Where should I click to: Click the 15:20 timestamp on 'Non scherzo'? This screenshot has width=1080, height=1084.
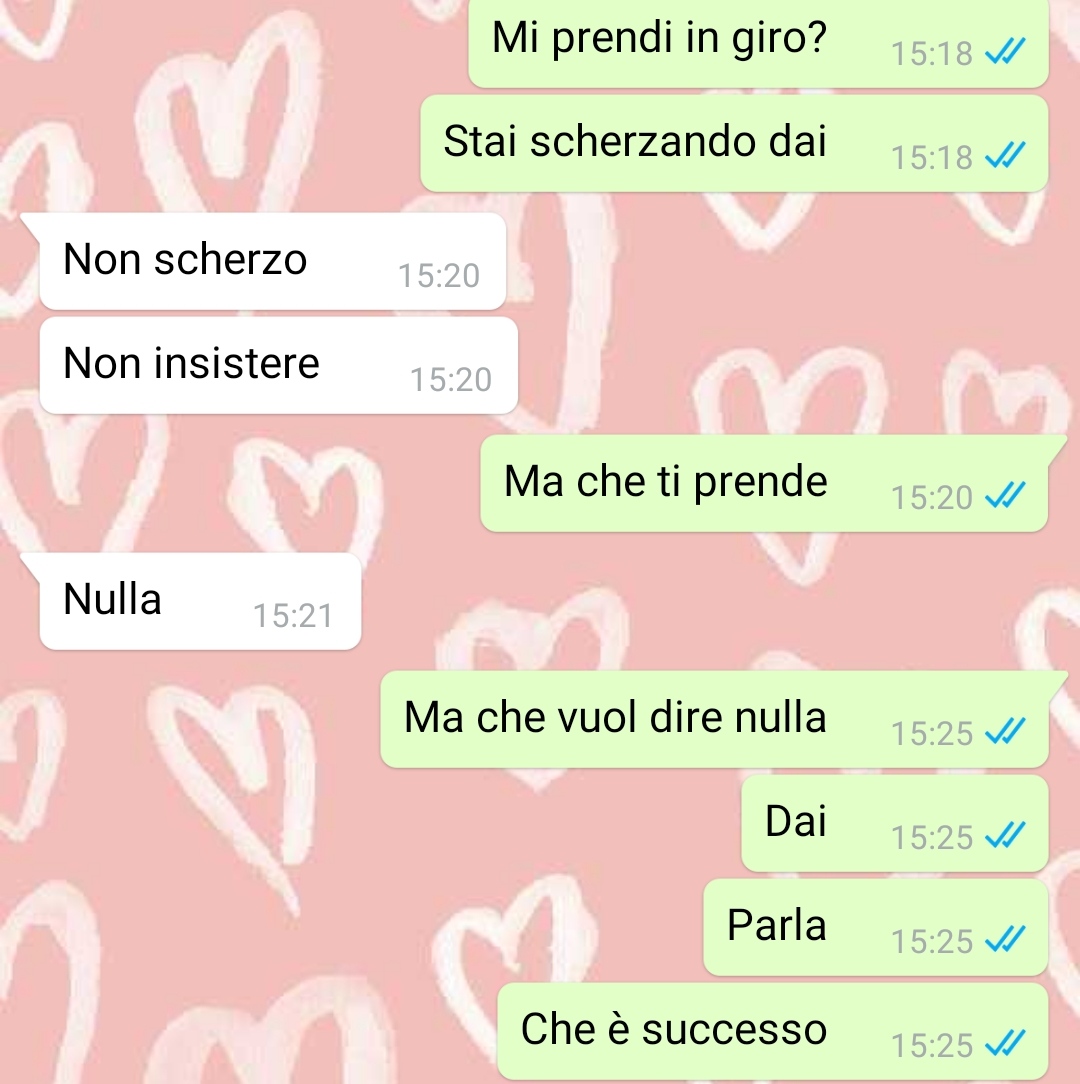[x=438, y=275]
